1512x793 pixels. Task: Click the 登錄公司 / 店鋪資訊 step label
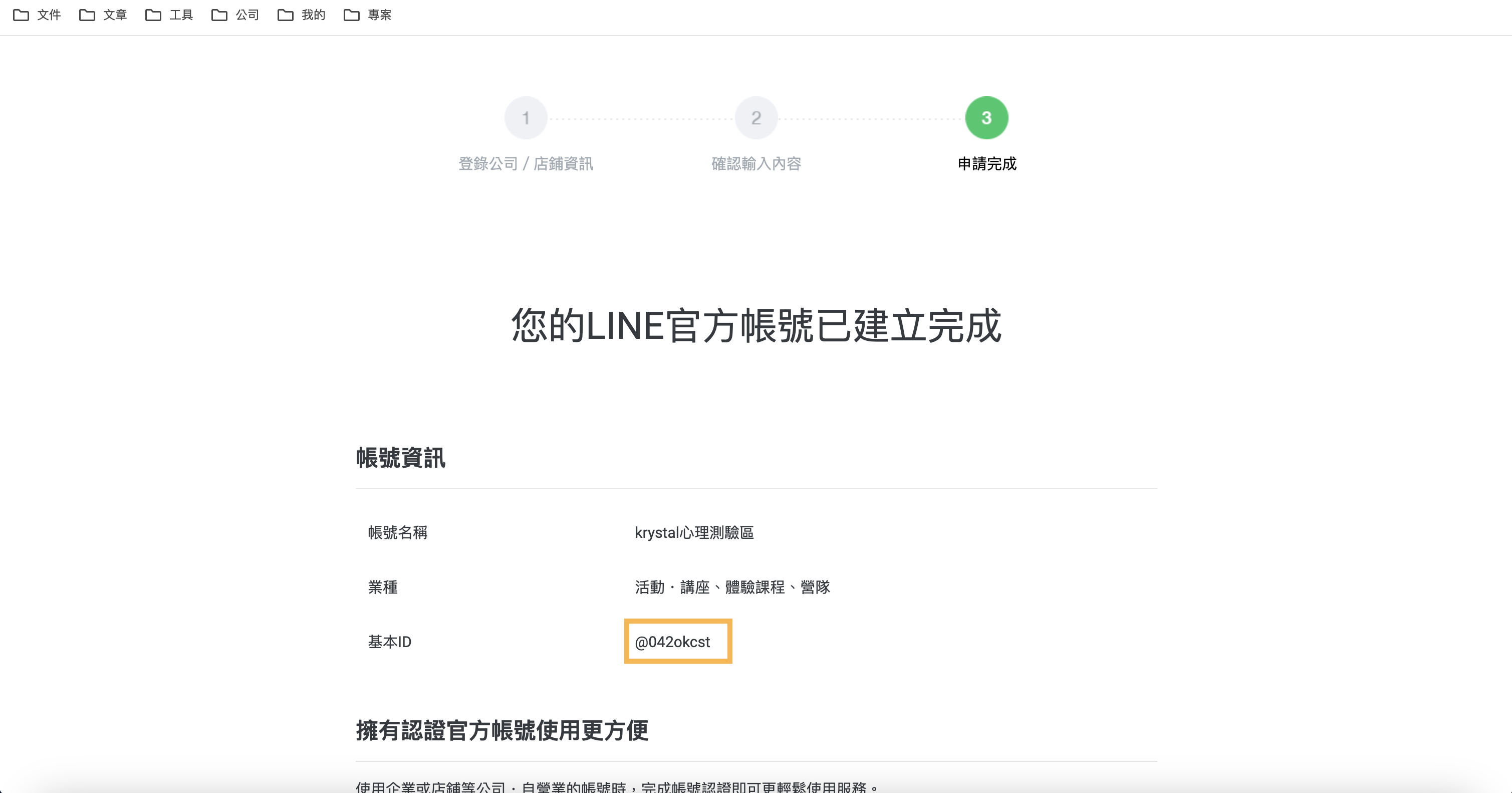526,163
